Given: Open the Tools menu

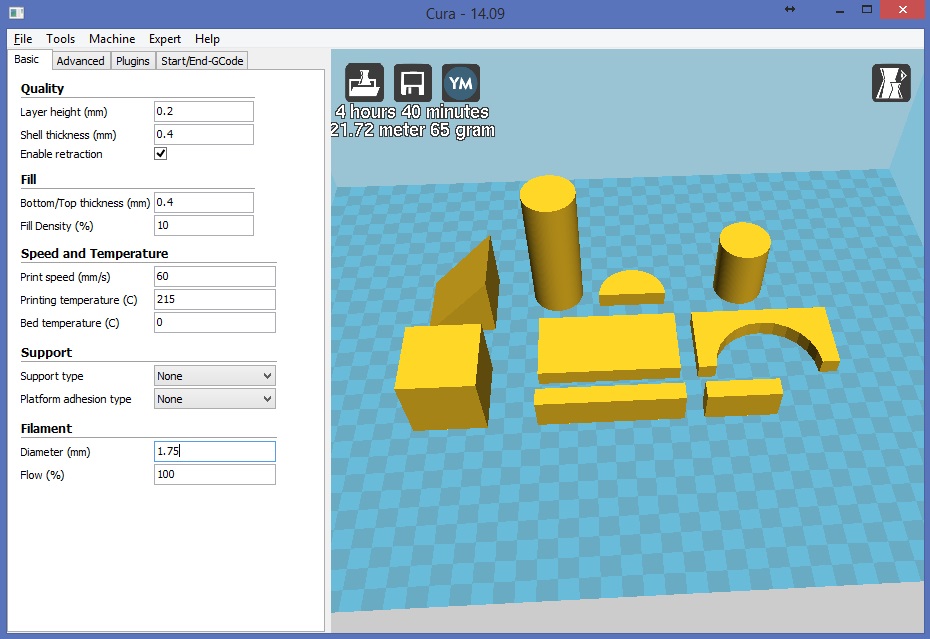Looking at the screenshot, I should pos(60,39).
